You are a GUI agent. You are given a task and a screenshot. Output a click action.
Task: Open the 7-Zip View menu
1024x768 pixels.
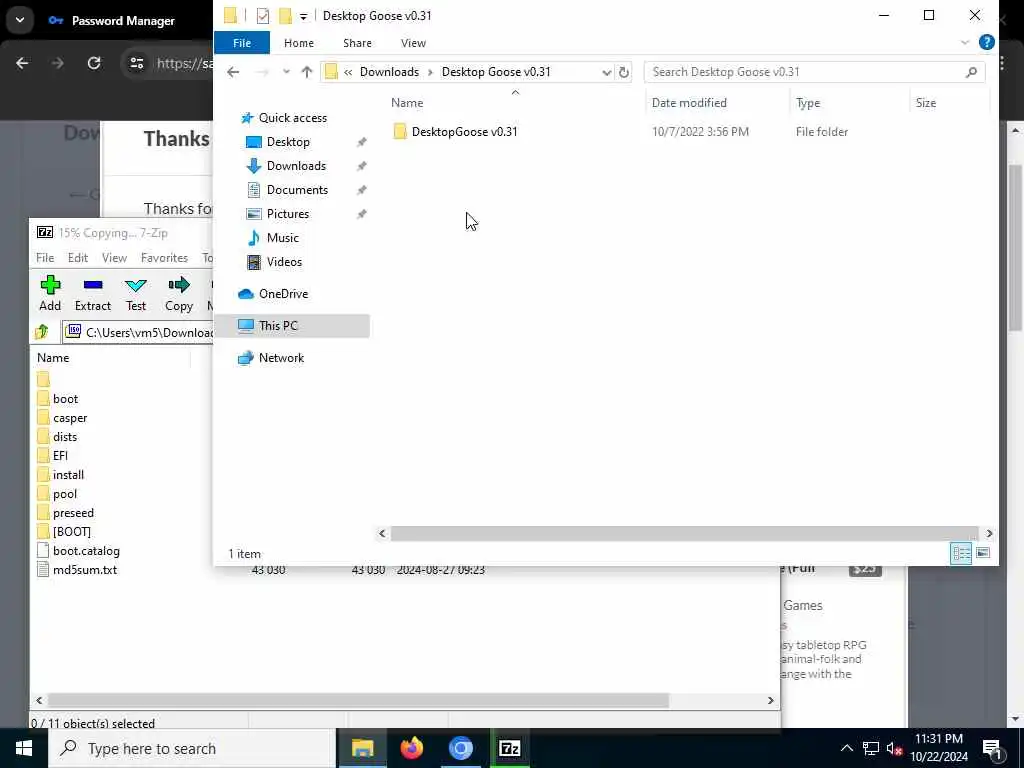(114, 257)
